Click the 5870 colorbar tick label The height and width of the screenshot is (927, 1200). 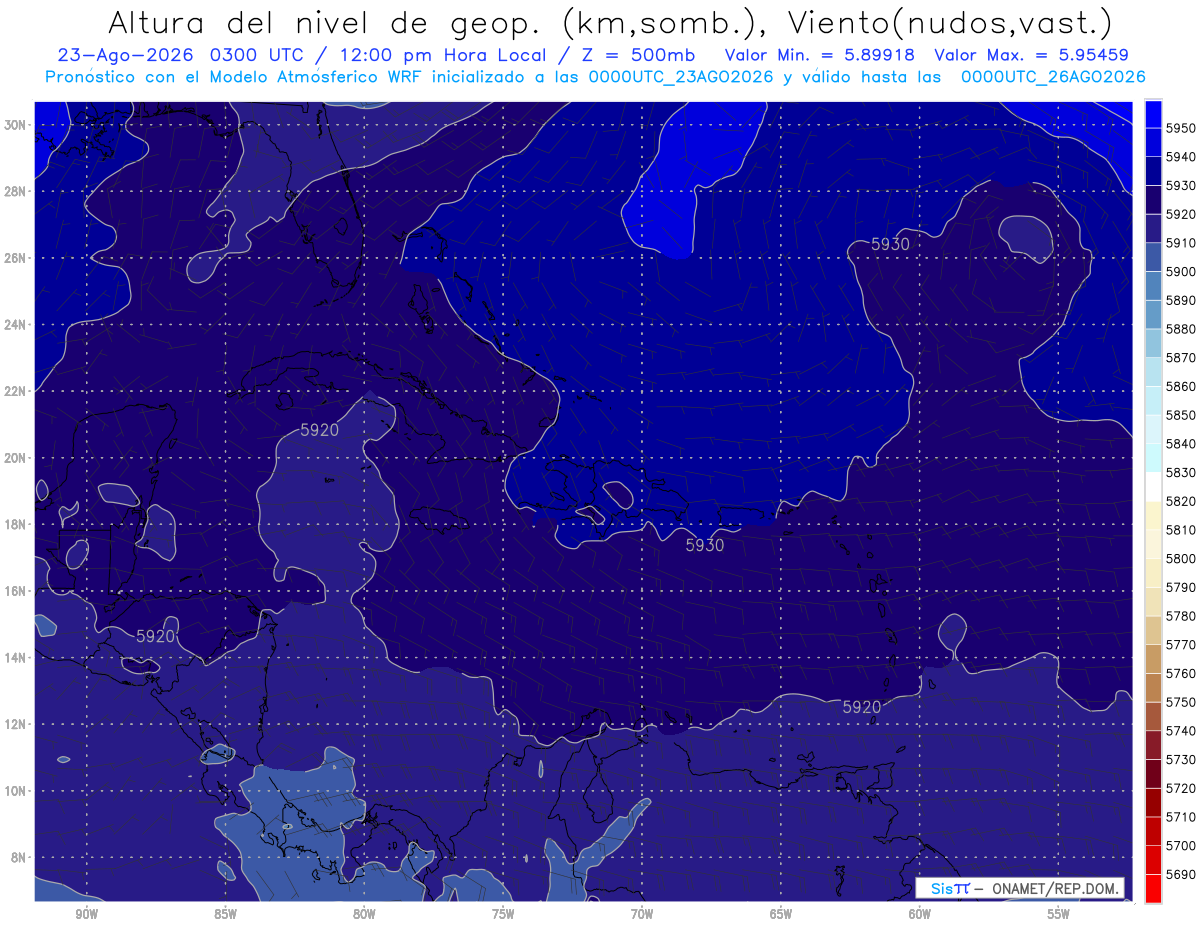[x=1181, y=357]
